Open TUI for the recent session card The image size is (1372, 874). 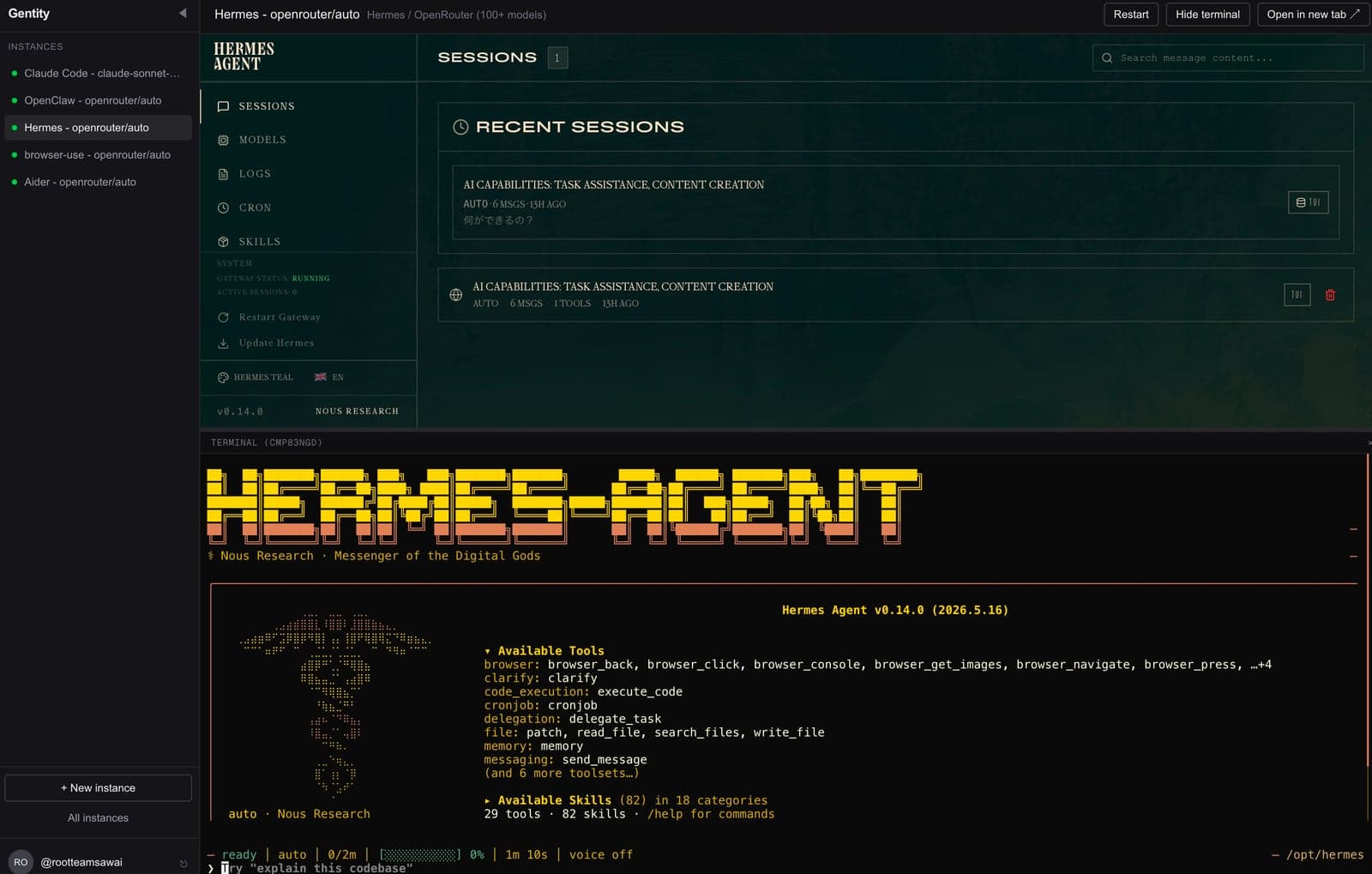[x=1308, y=202]
